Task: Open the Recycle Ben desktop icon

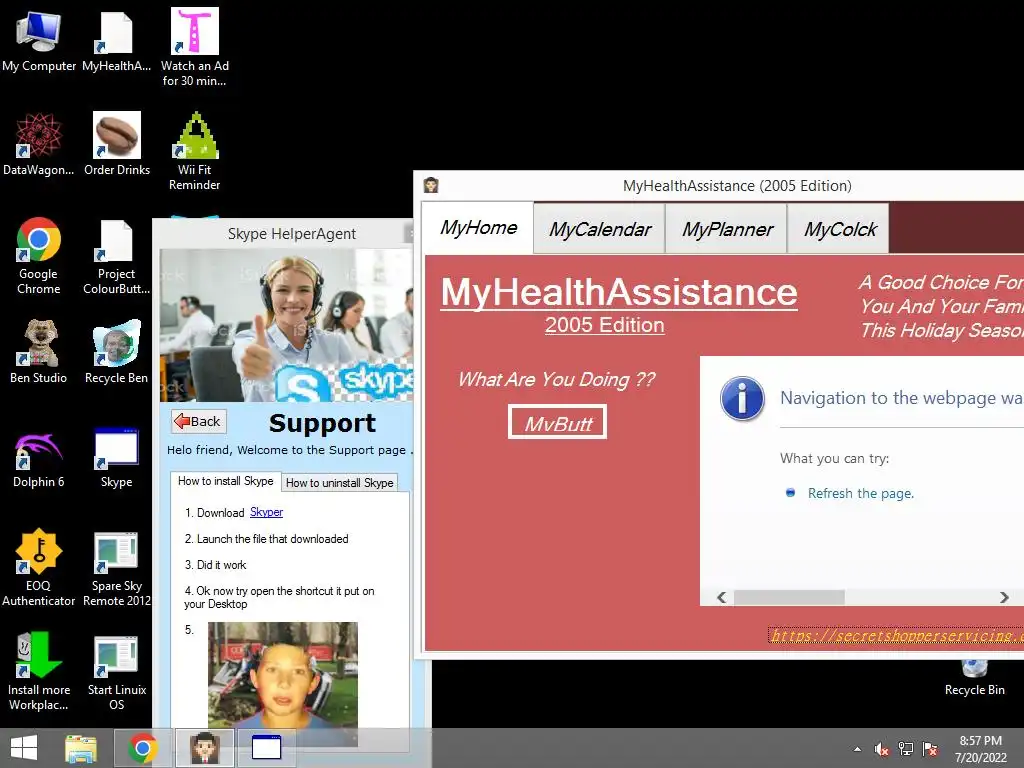Action: 116,353
